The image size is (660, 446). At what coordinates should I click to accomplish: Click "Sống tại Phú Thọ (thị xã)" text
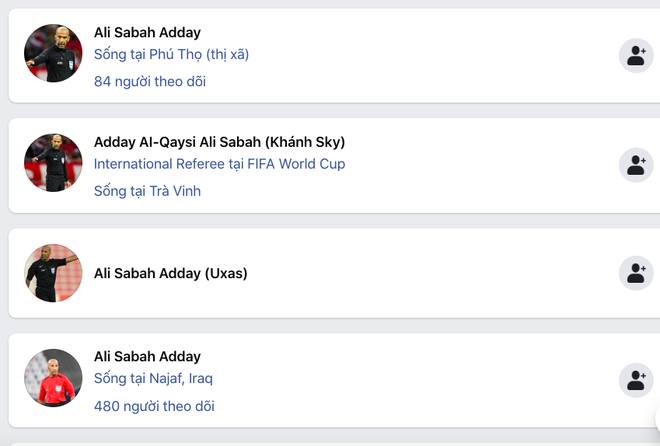tap(171, 54)
